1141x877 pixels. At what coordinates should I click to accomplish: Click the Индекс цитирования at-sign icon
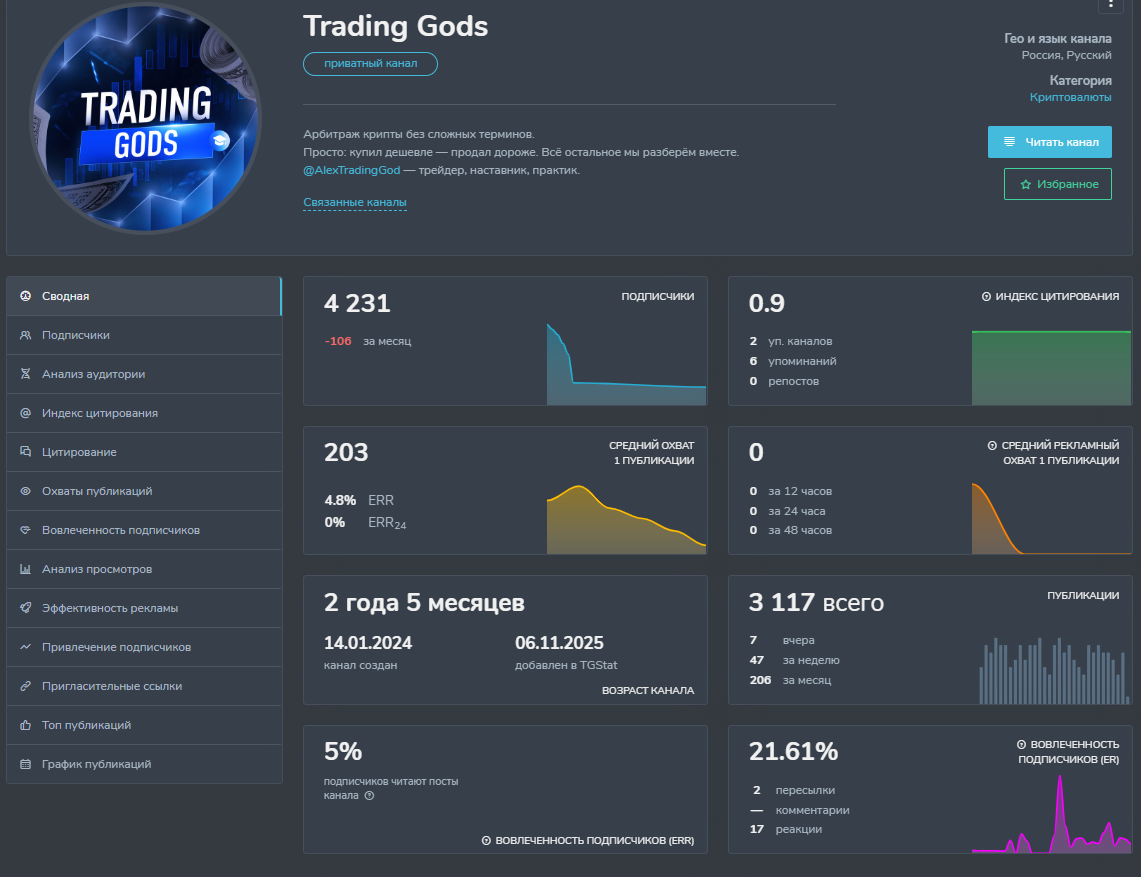(25, 413)
